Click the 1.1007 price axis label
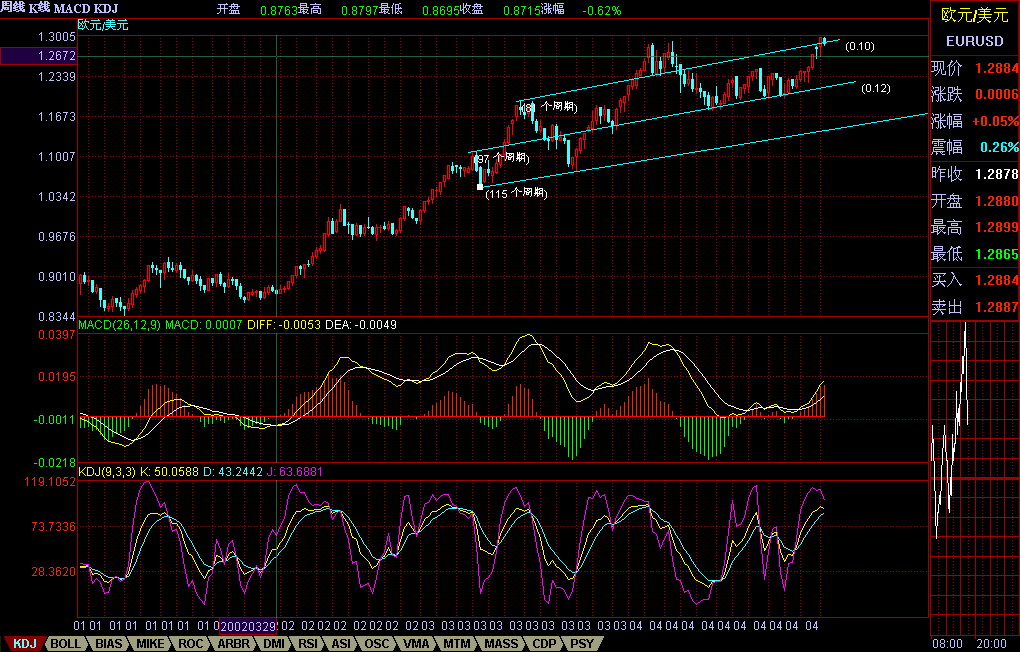1020x652 pixels. (x=57, y=157)
